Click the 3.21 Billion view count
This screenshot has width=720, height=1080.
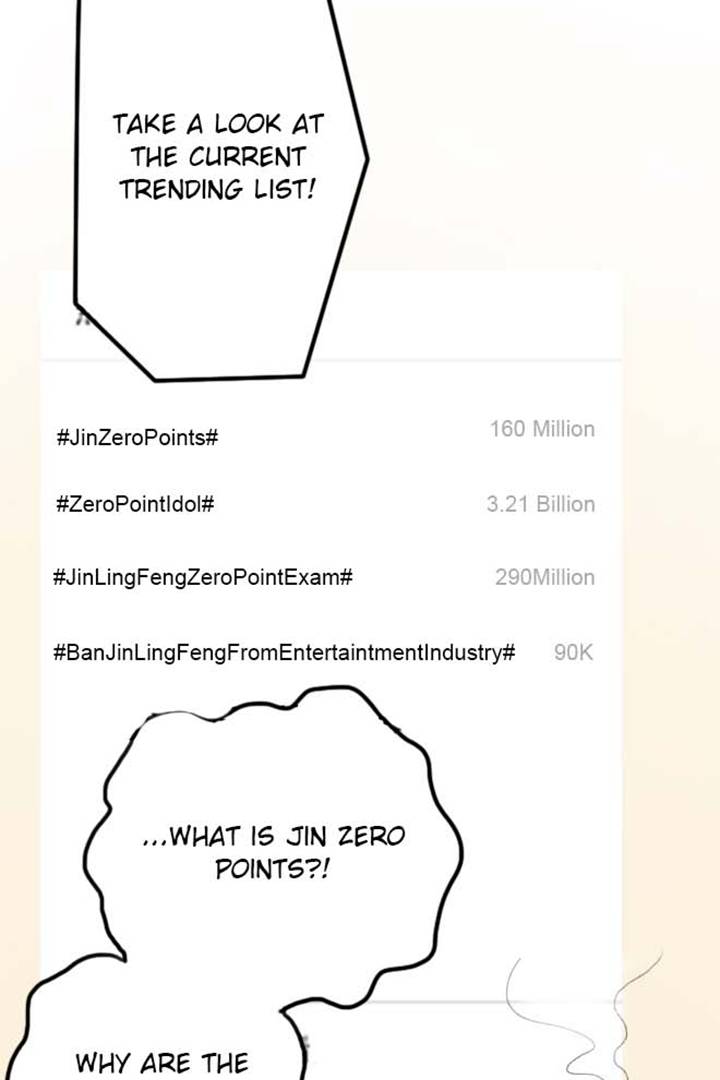540,504
